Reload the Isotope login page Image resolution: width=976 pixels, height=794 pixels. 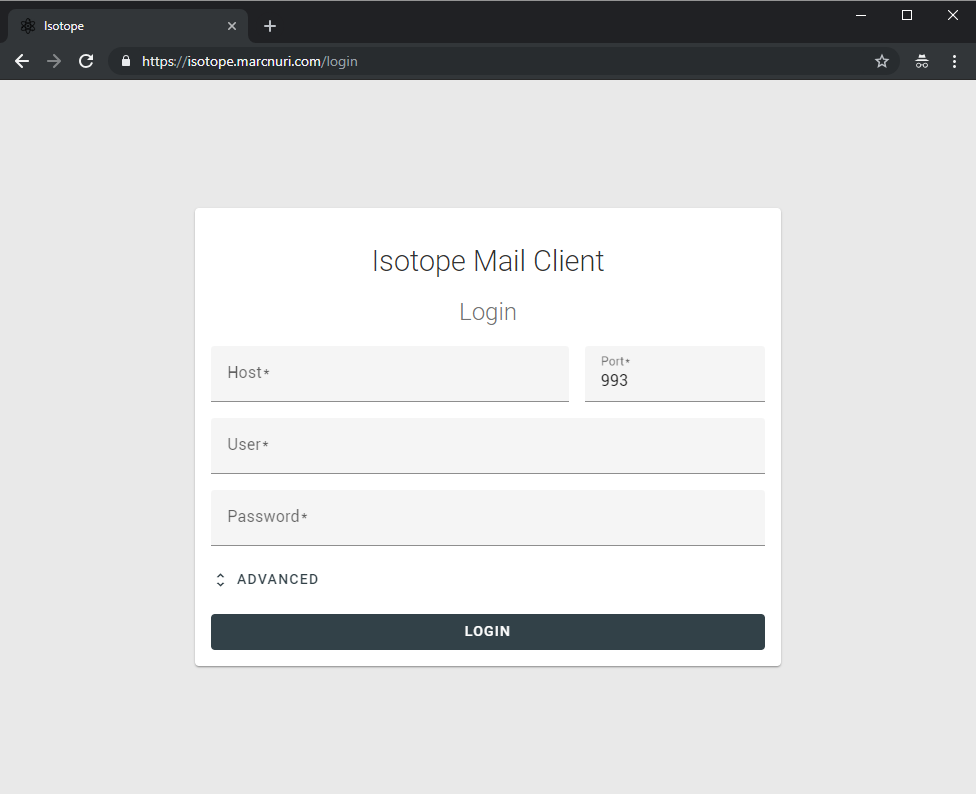point(86,61)
